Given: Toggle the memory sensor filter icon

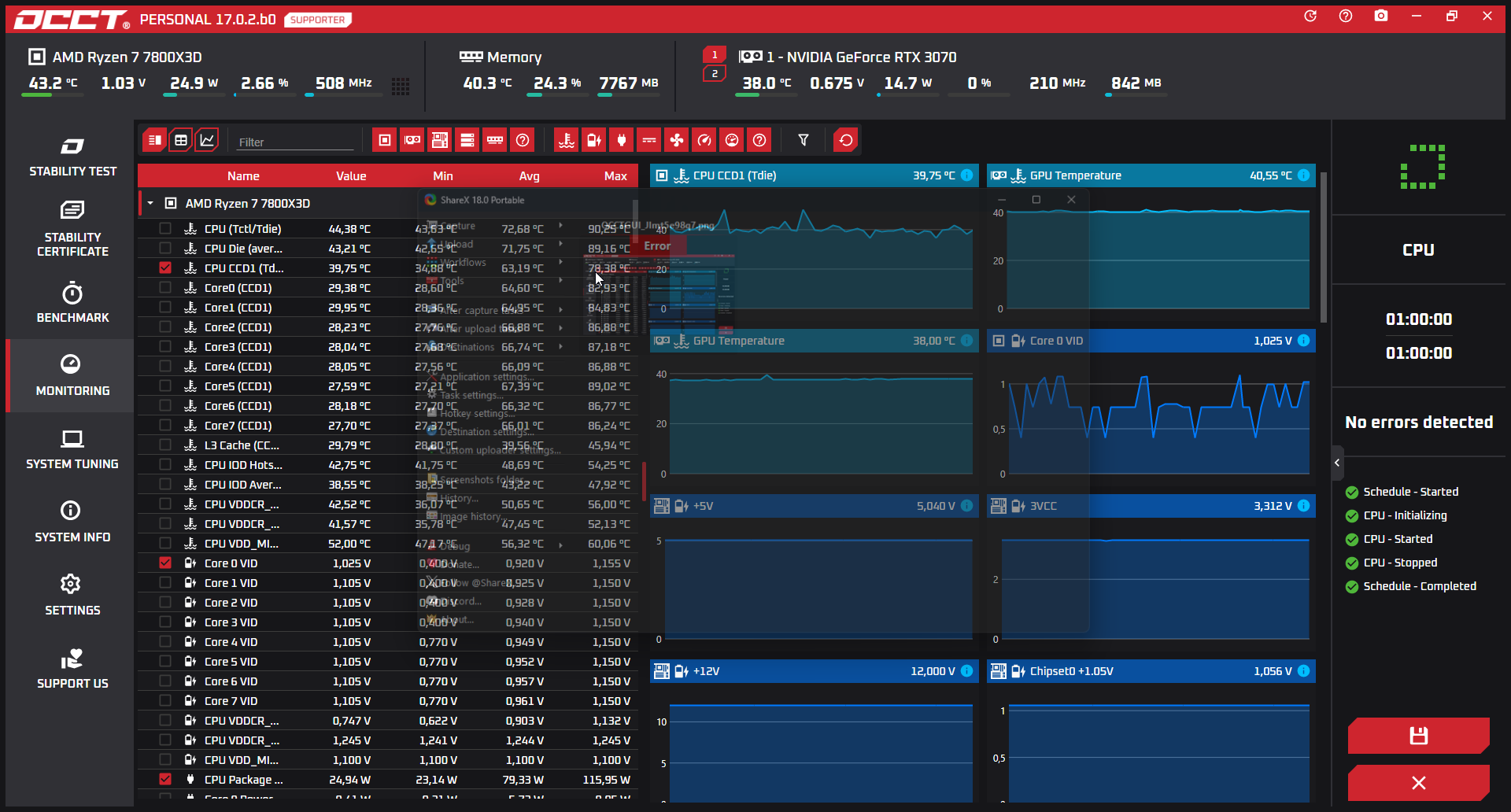Looking at the screenshot, I should 495,140.
